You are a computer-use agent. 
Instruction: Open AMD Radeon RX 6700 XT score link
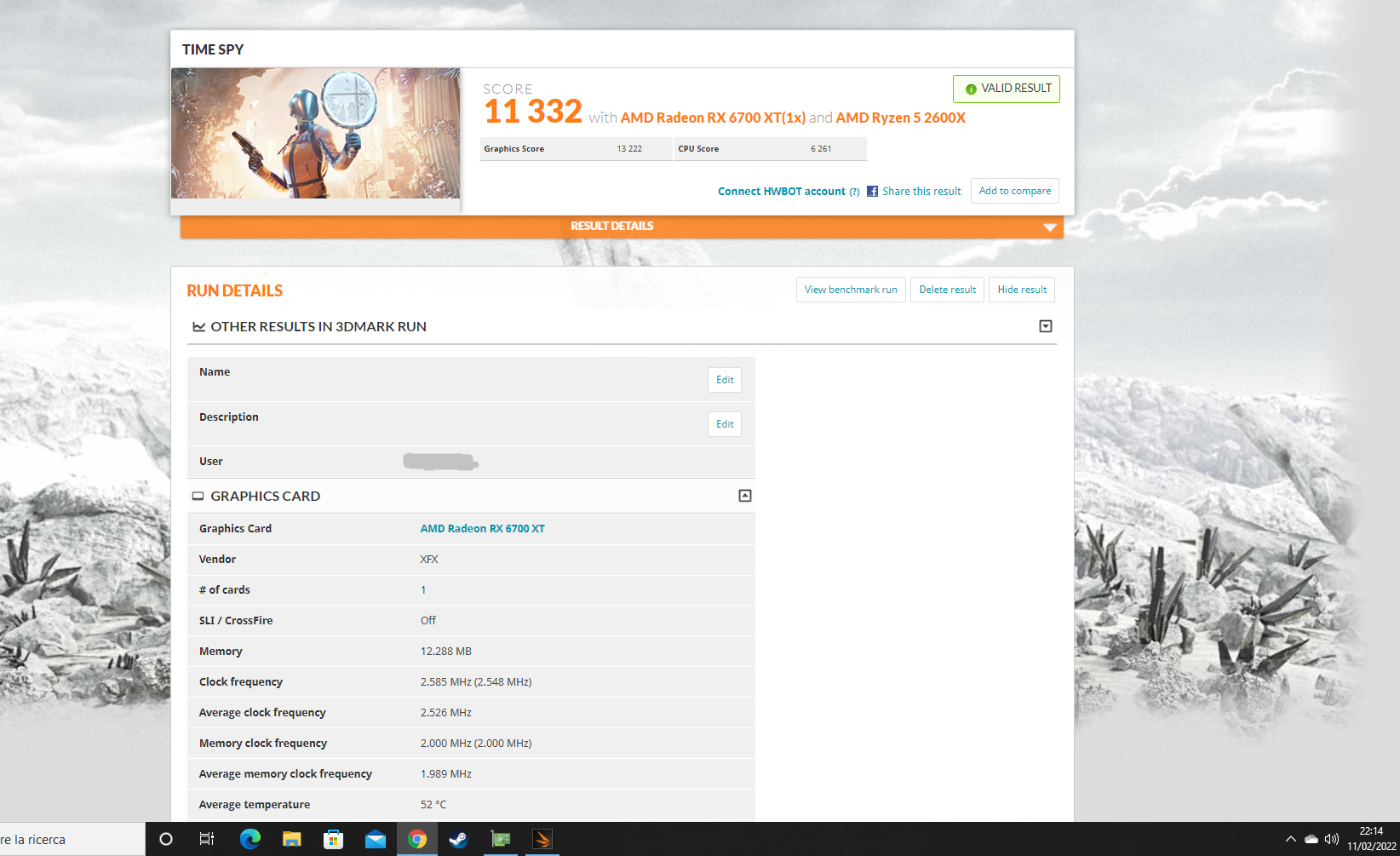coord(713,118)
